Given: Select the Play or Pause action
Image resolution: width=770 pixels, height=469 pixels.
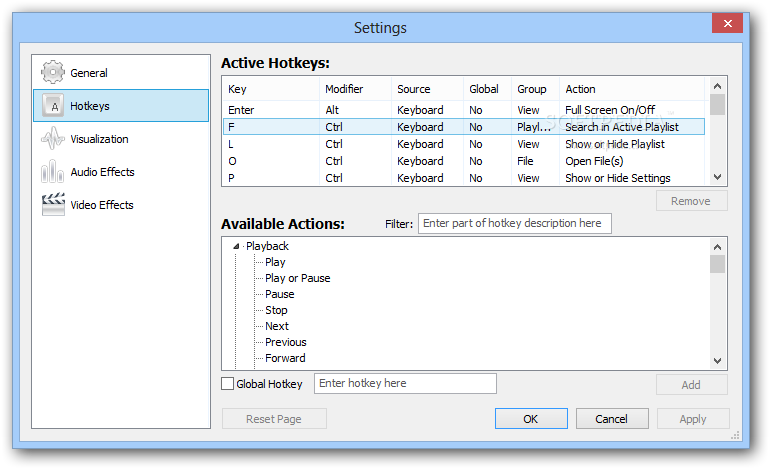Looking at the screenshot, I should [x=298, y=278].
